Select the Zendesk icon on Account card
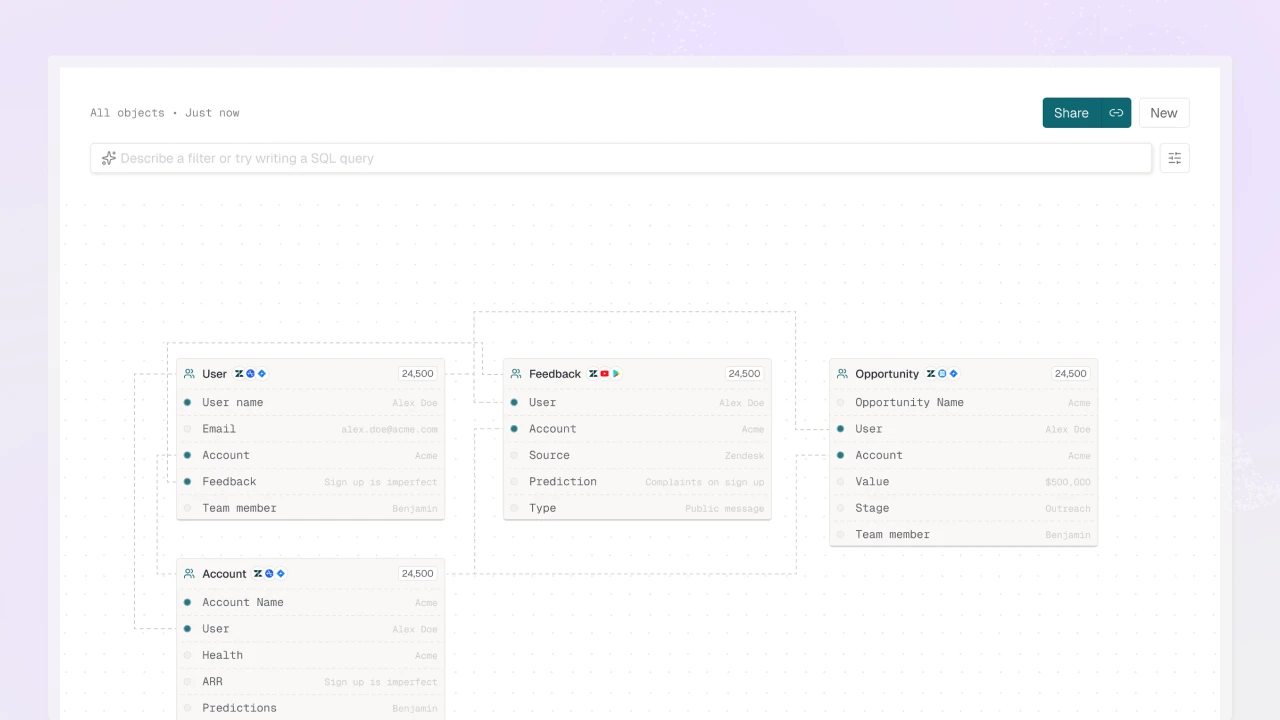This screenshot has width=1280, height=720. (x=258, y=574)
